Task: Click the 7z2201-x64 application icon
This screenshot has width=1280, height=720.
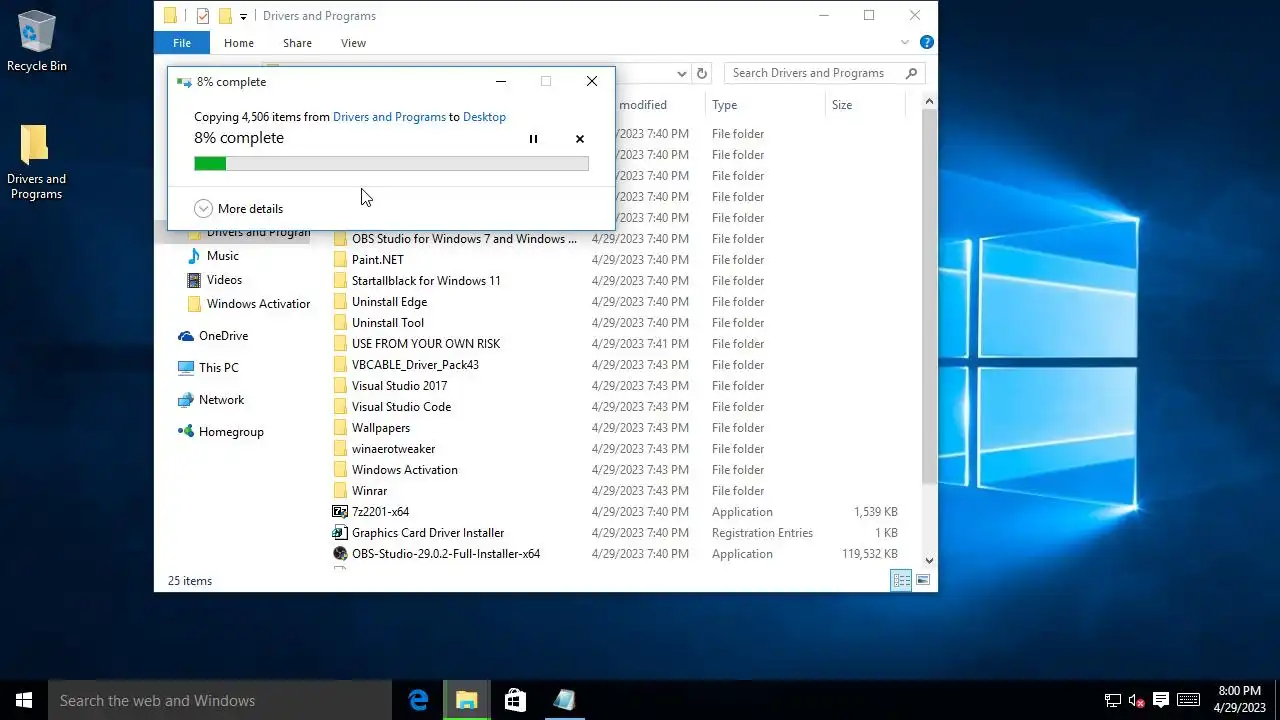Action: tap(340, 512)
